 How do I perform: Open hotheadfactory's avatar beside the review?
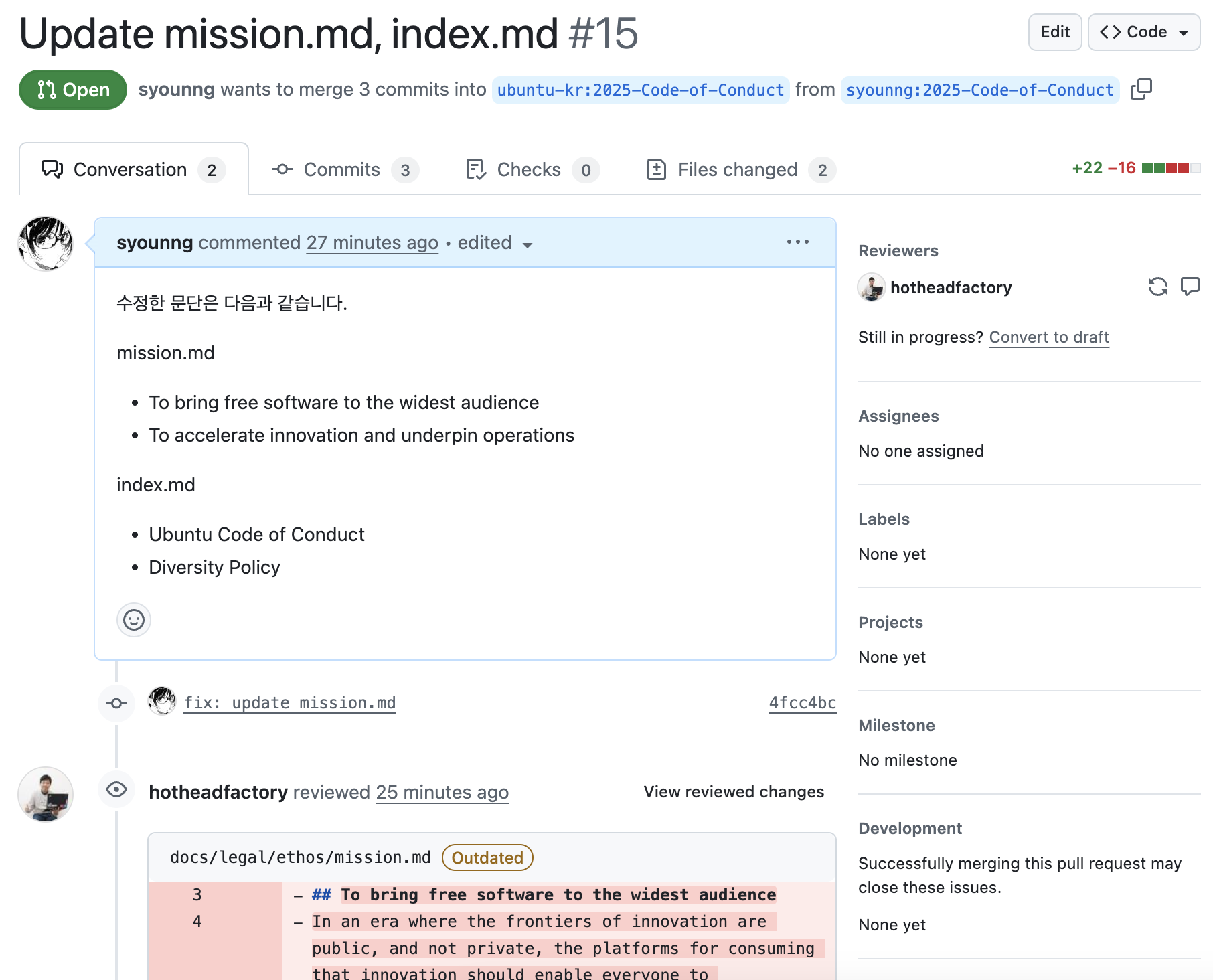(46, 795)
